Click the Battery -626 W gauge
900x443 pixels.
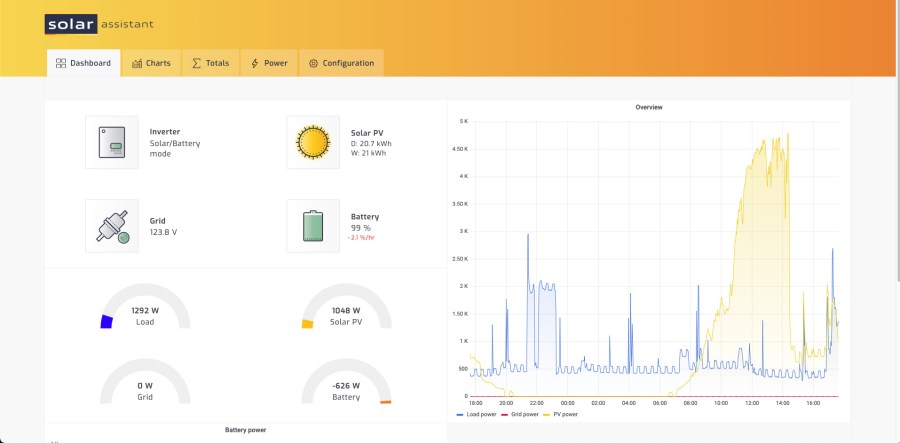(346, 382)
